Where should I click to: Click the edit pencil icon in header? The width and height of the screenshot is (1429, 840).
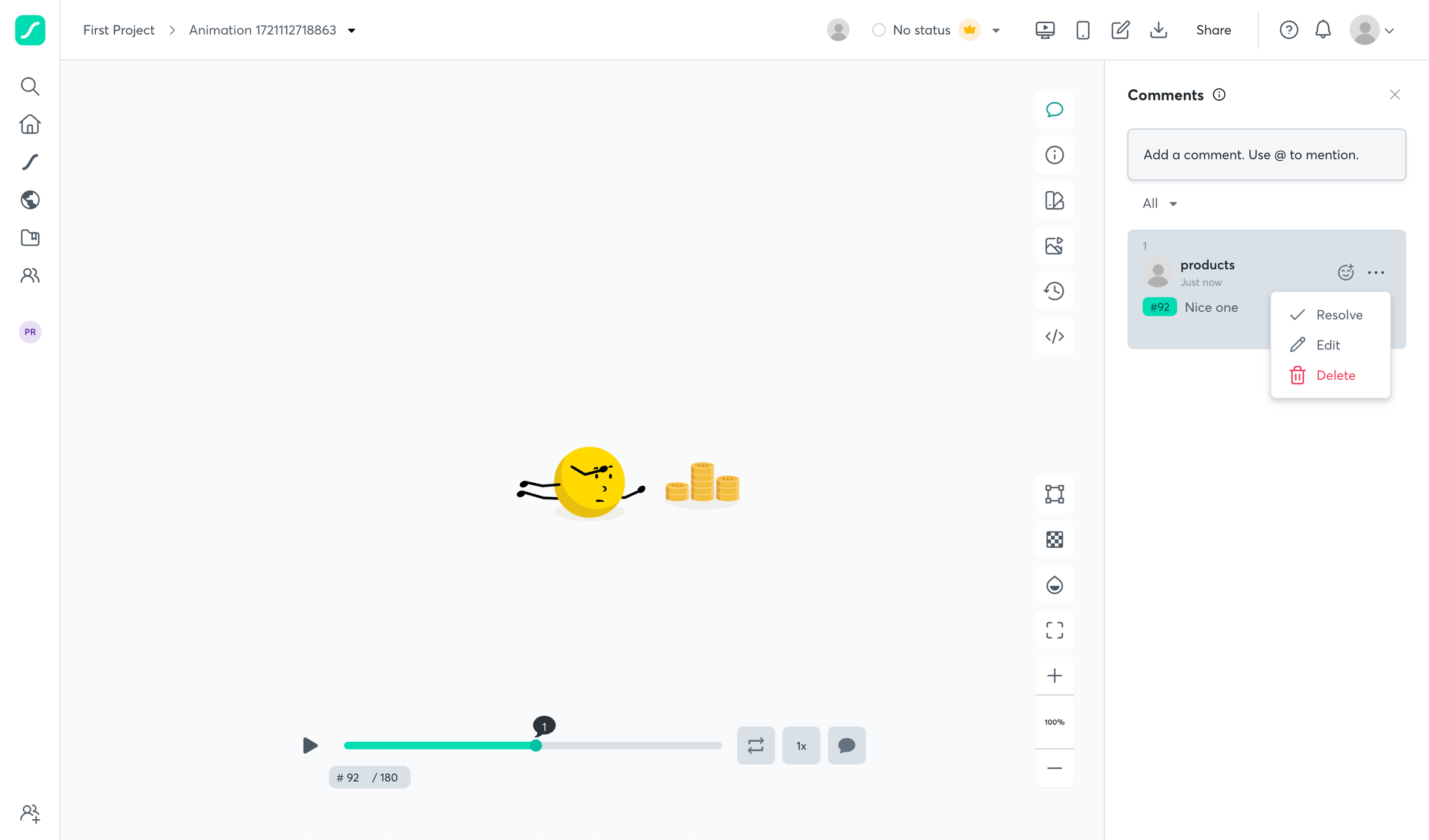[1120, 30]
